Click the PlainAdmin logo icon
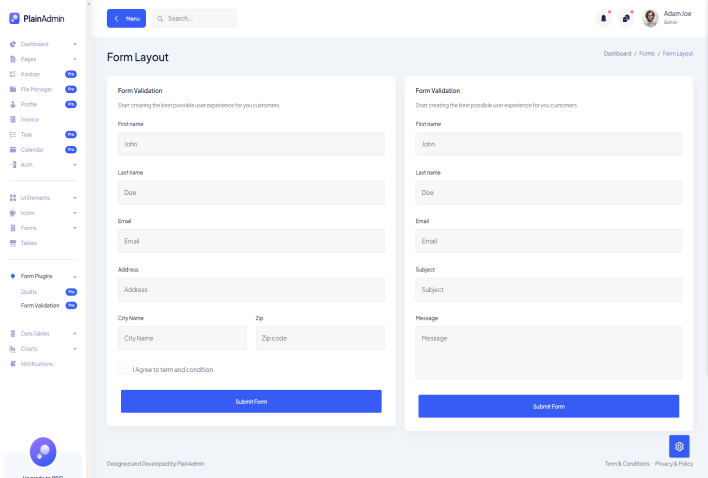The image size is (708, 478). point(14,18)
